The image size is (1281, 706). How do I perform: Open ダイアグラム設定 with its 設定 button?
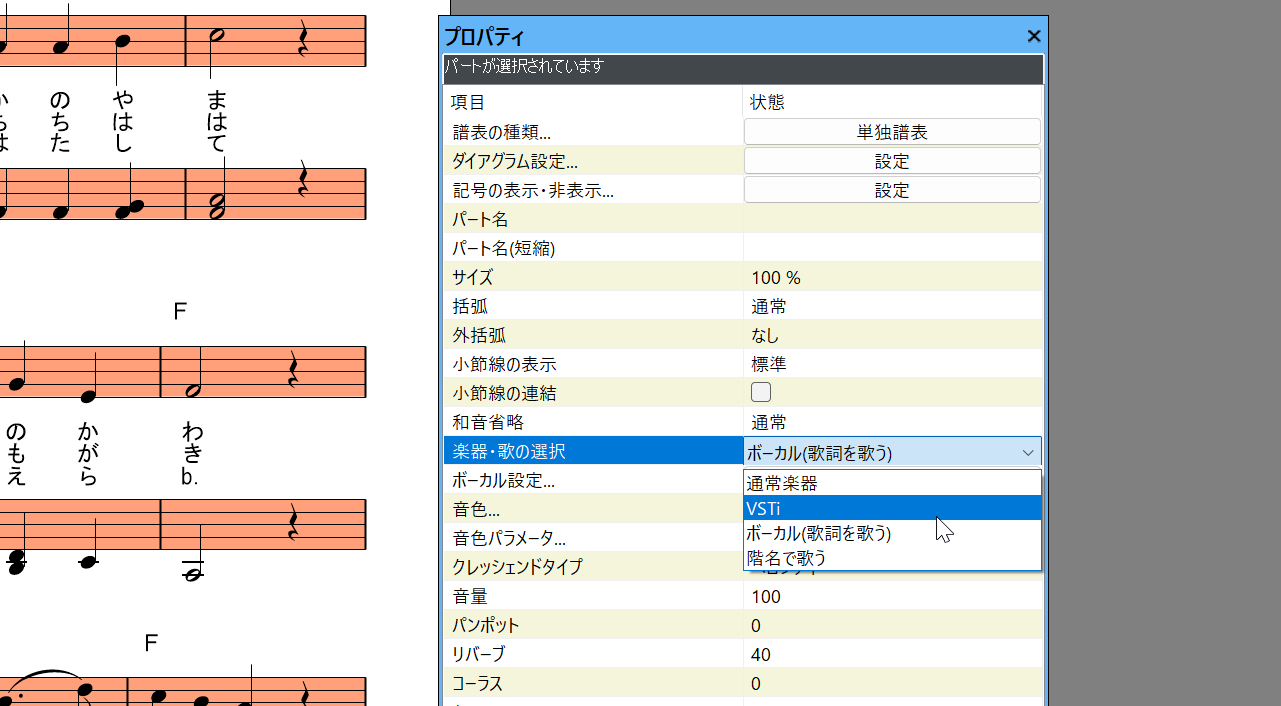[x=891, y=161]
